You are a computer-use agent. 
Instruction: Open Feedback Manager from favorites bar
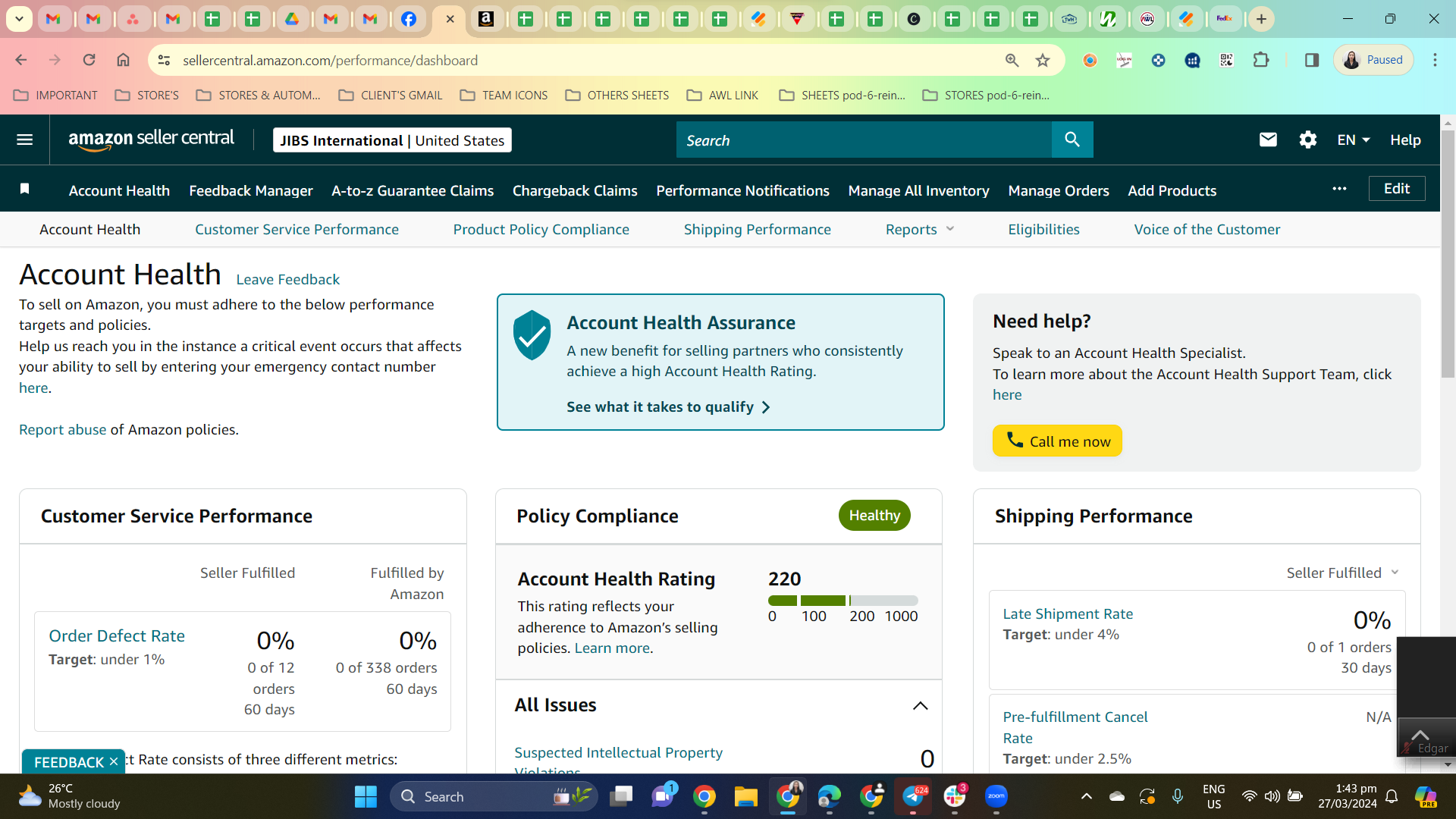click(x=251, y=190)
